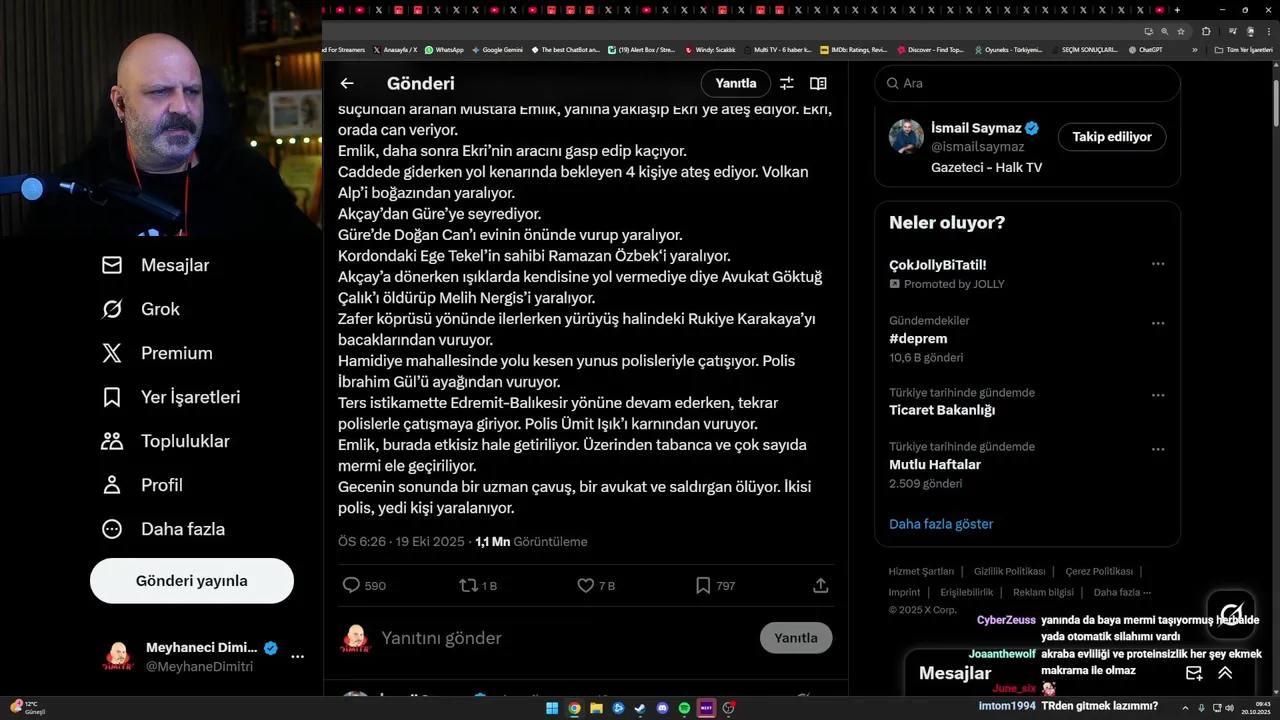Open Topluluklar in the sidebar
The width and height of the screenshot is (1280, 720).
tap(165, 441)
